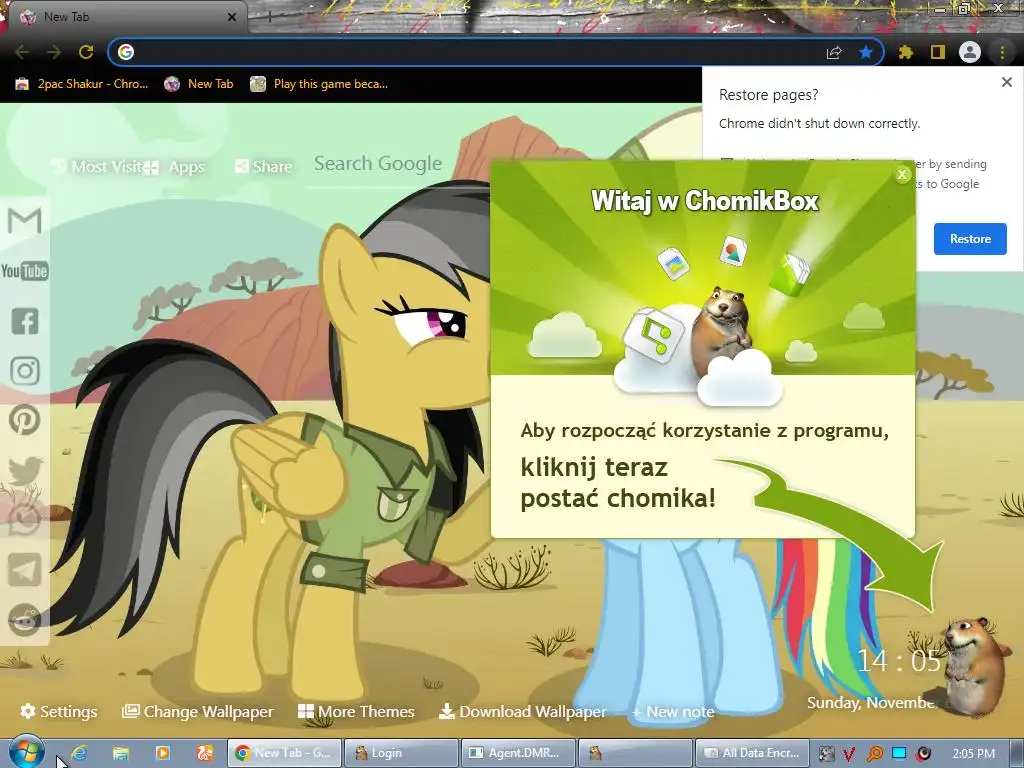Open Windows Explorer from the taskbar

point(121,753)
